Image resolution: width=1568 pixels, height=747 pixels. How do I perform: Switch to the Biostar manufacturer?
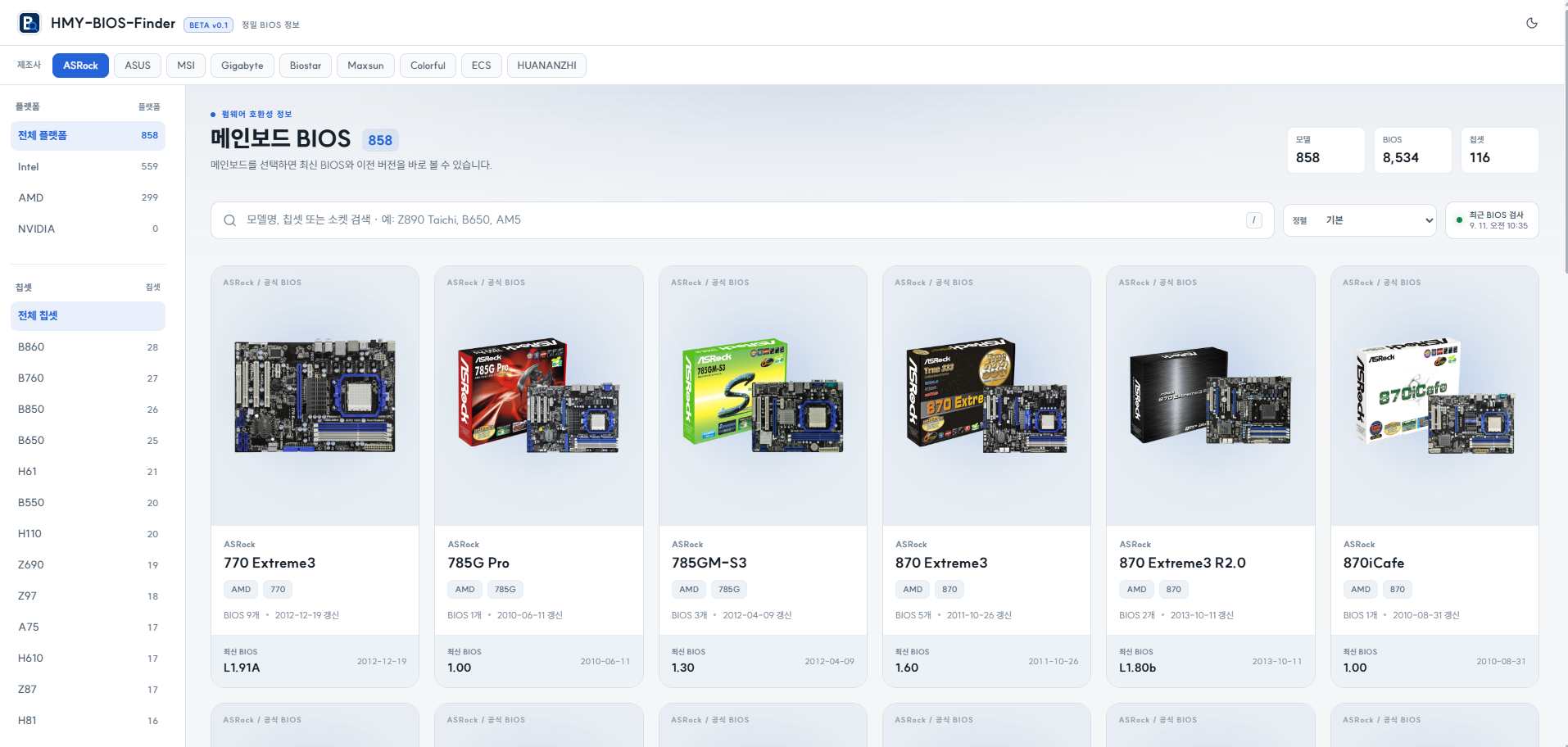tap(306, 66)
